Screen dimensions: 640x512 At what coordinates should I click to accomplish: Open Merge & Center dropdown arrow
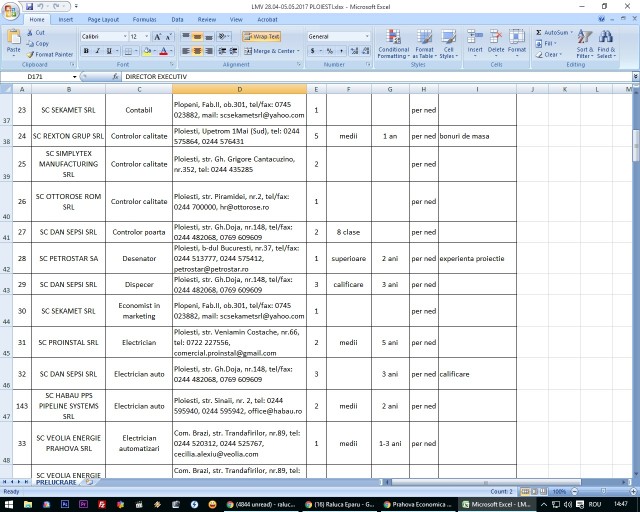coord(298,51)
